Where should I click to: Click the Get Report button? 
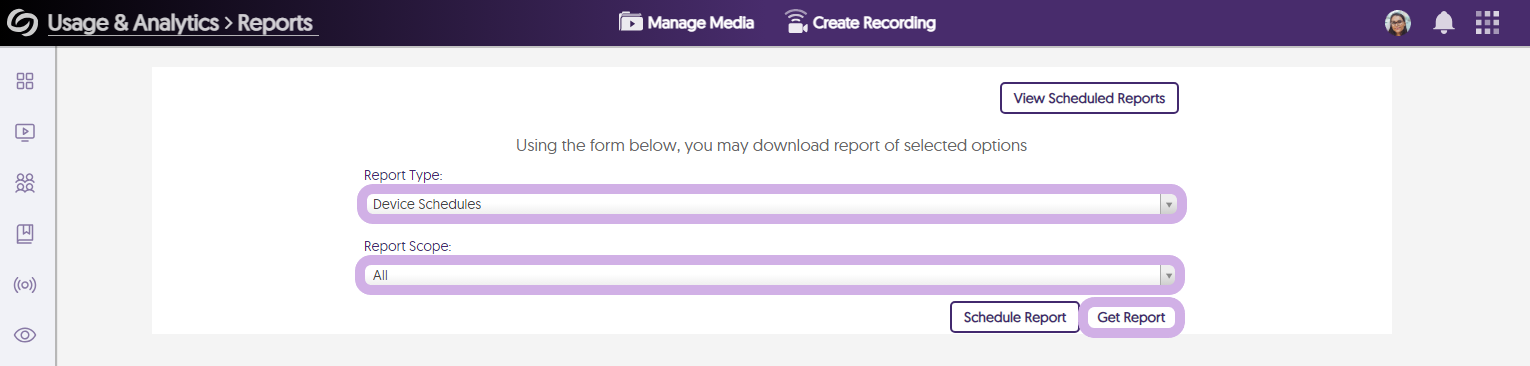tap(1131, 317)
